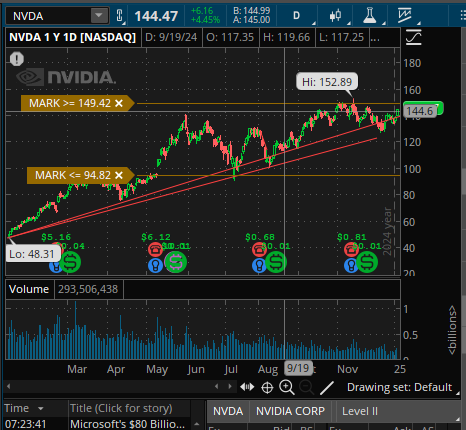
Task: Click the lightbulb icon below $0.81
Action: (351, 266)
